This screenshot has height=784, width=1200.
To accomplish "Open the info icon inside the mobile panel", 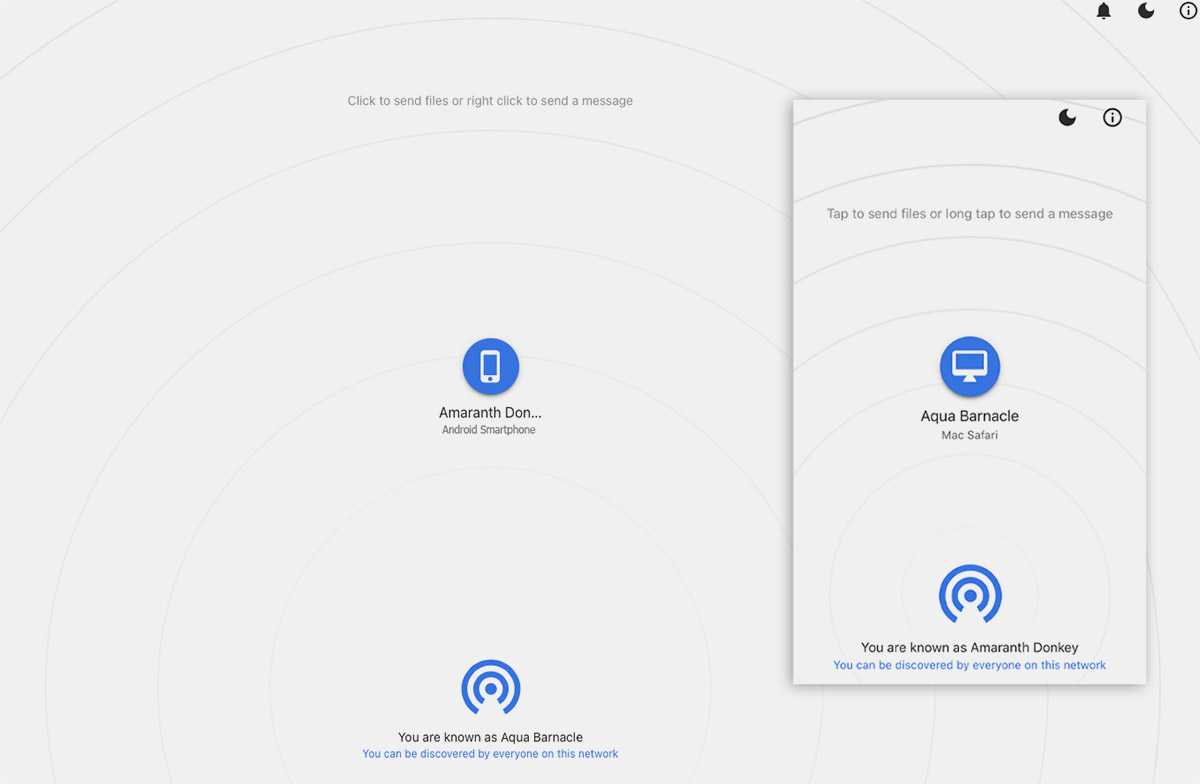I will click(x=1112, y=118).
